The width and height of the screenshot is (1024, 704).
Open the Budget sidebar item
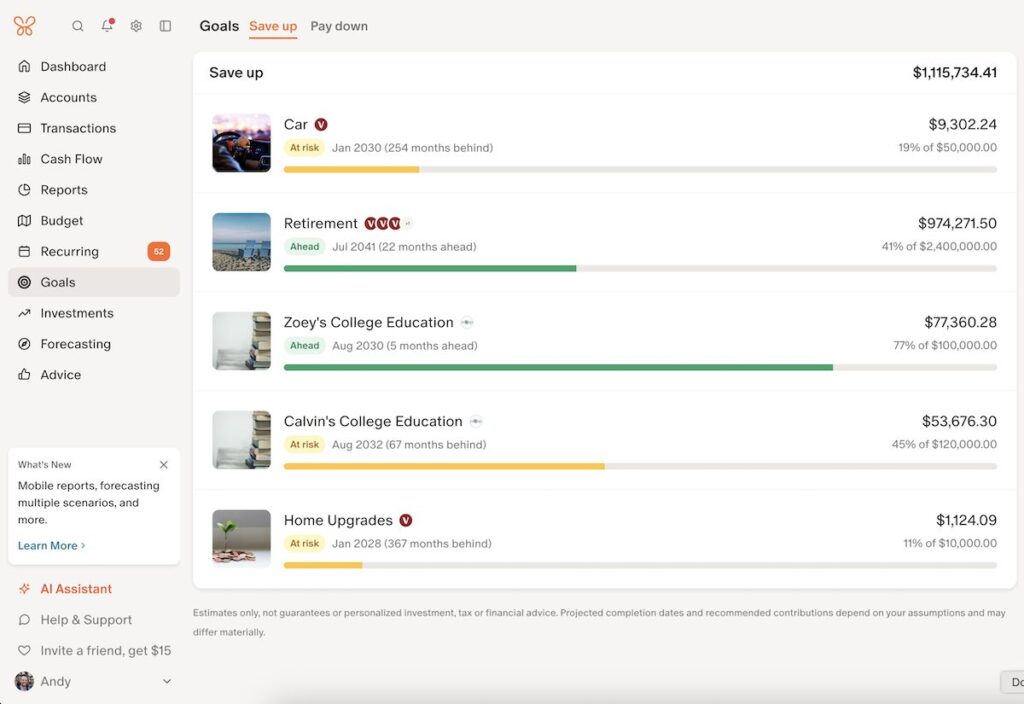point(94,221)
